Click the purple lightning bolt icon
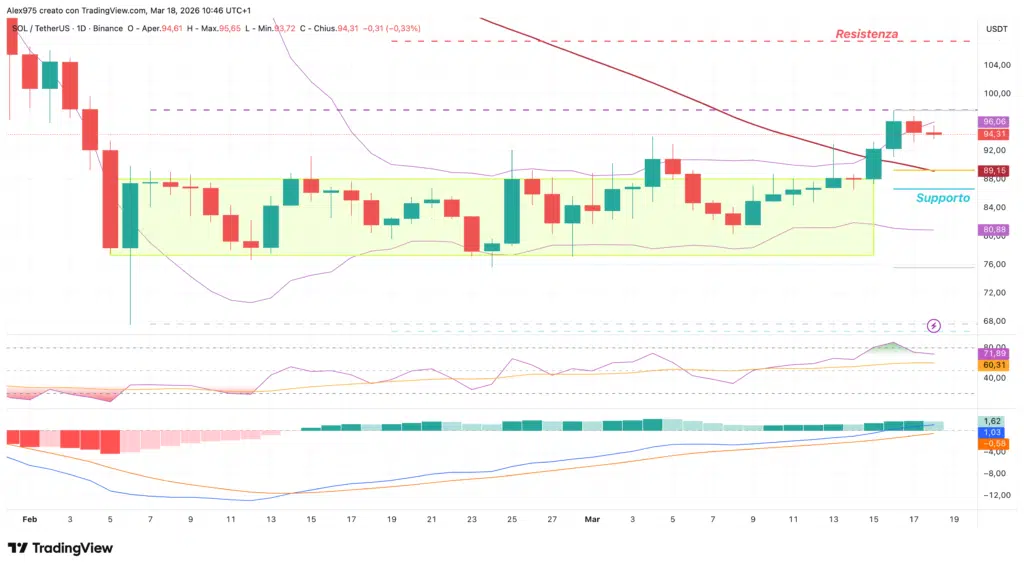 coord(933,325)
